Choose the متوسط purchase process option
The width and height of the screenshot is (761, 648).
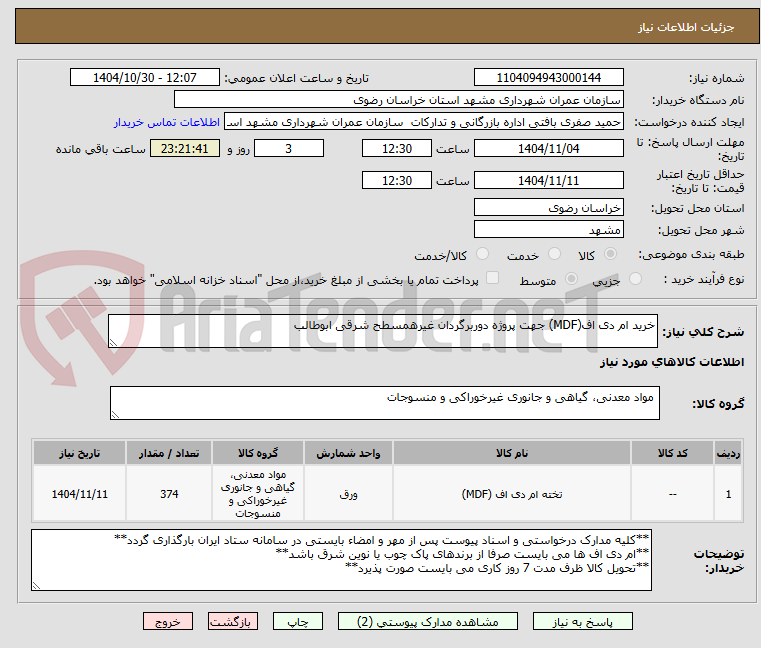tap(572, 279)
